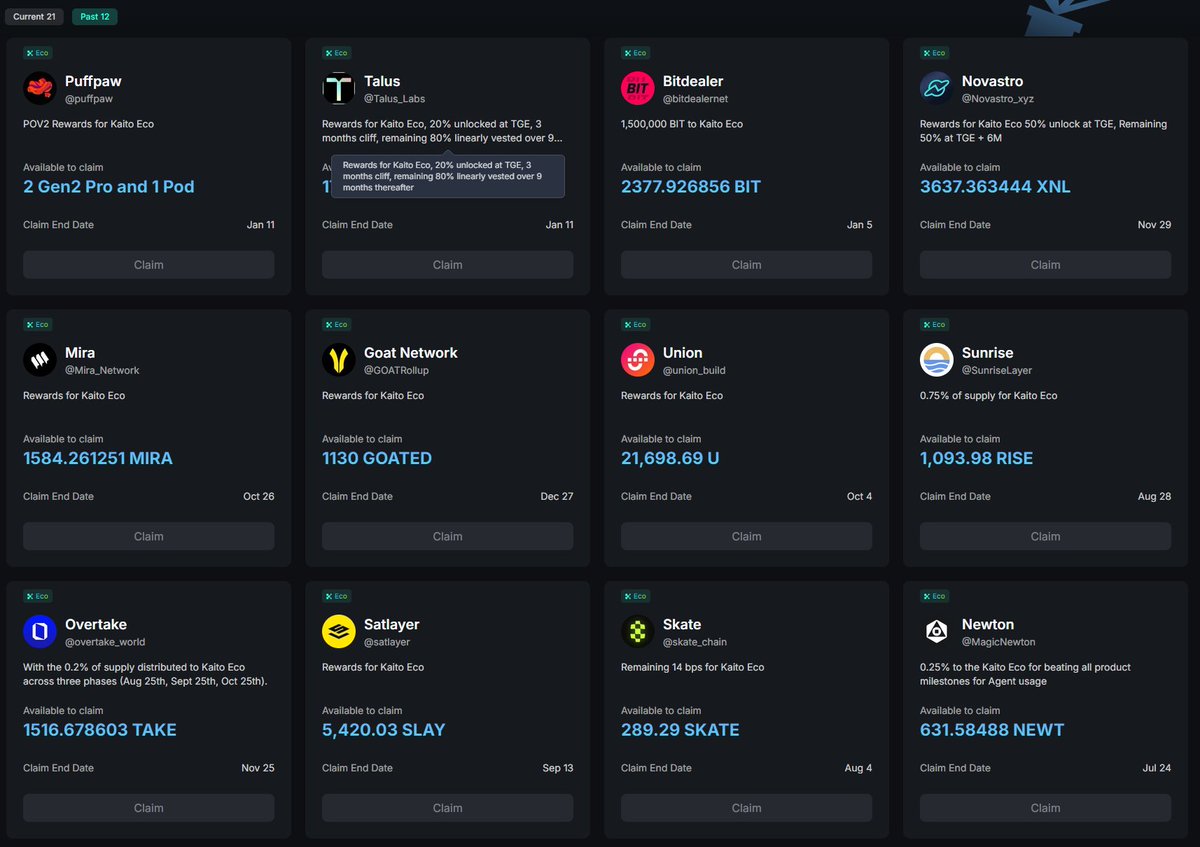Click the Goat Network card title
Image resolution: width=1200 pixels, height=847 pixels.
411,353
